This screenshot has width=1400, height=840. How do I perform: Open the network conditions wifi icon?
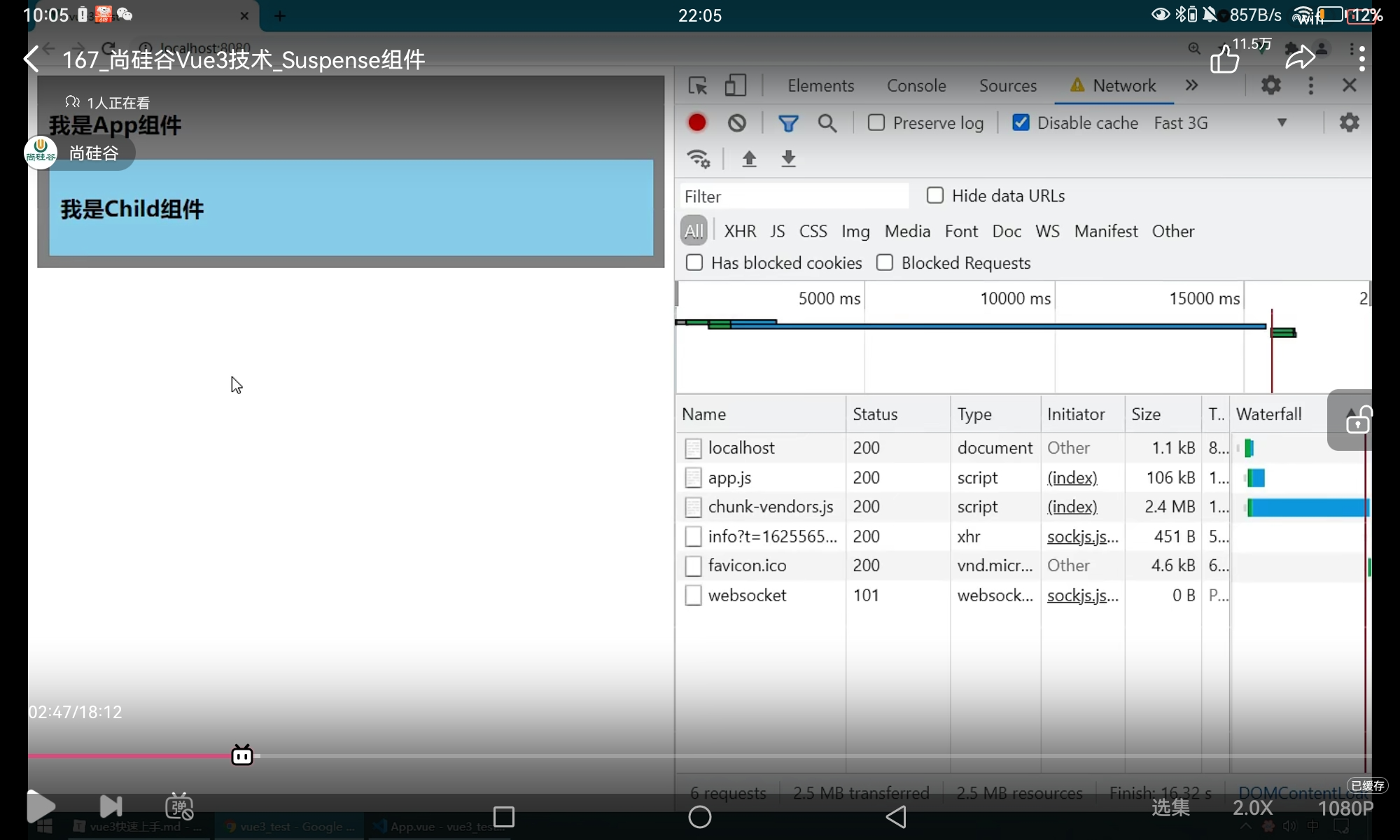699,159
